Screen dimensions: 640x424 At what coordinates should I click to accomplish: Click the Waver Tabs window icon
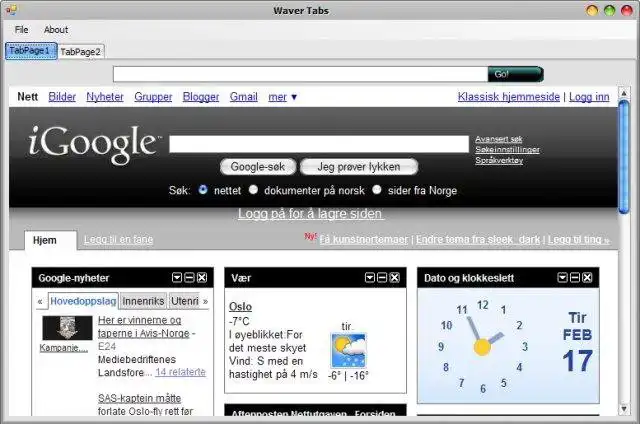click(x=11, y=10)
